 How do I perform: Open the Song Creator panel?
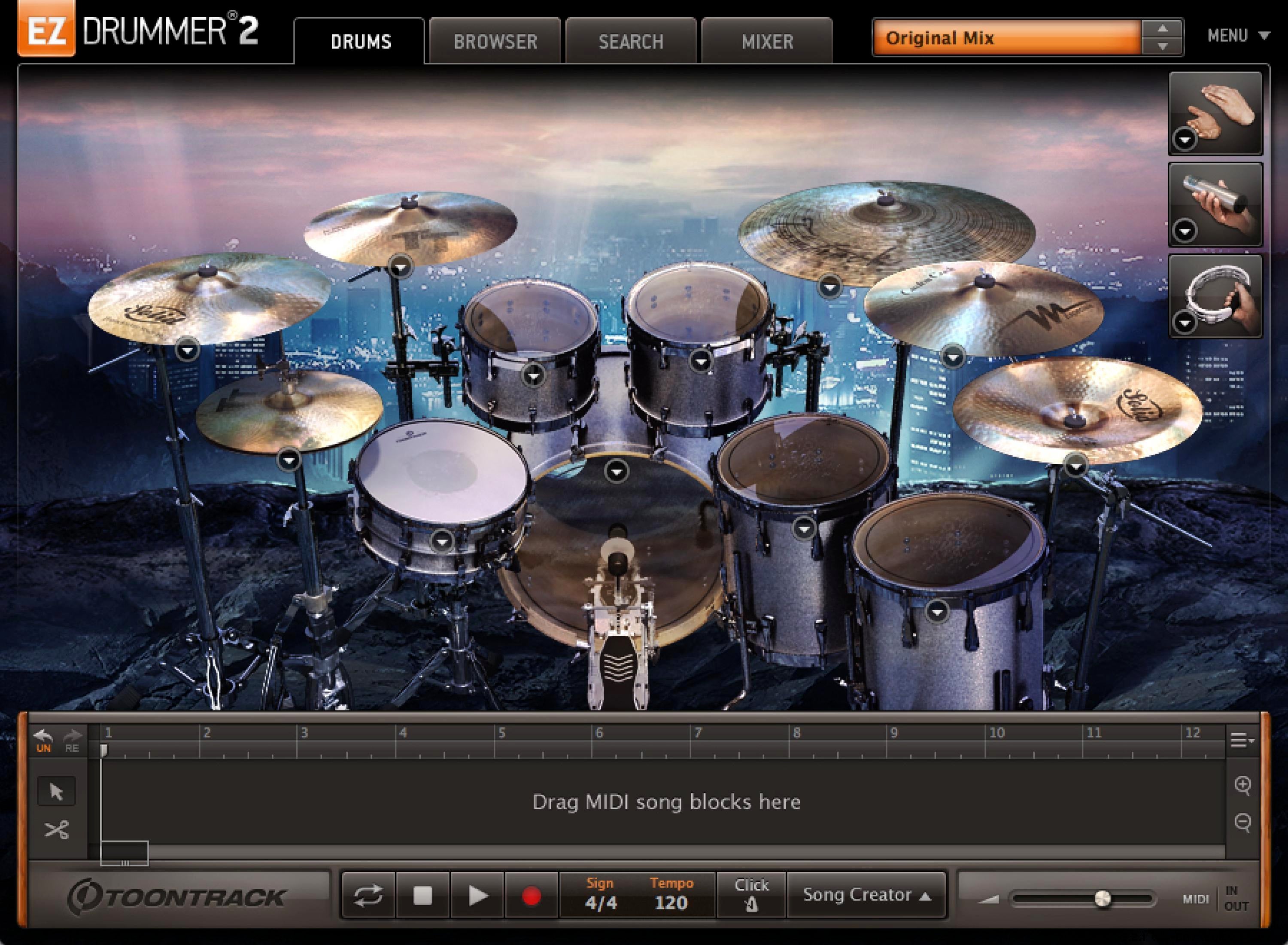(x=866, y=895)
